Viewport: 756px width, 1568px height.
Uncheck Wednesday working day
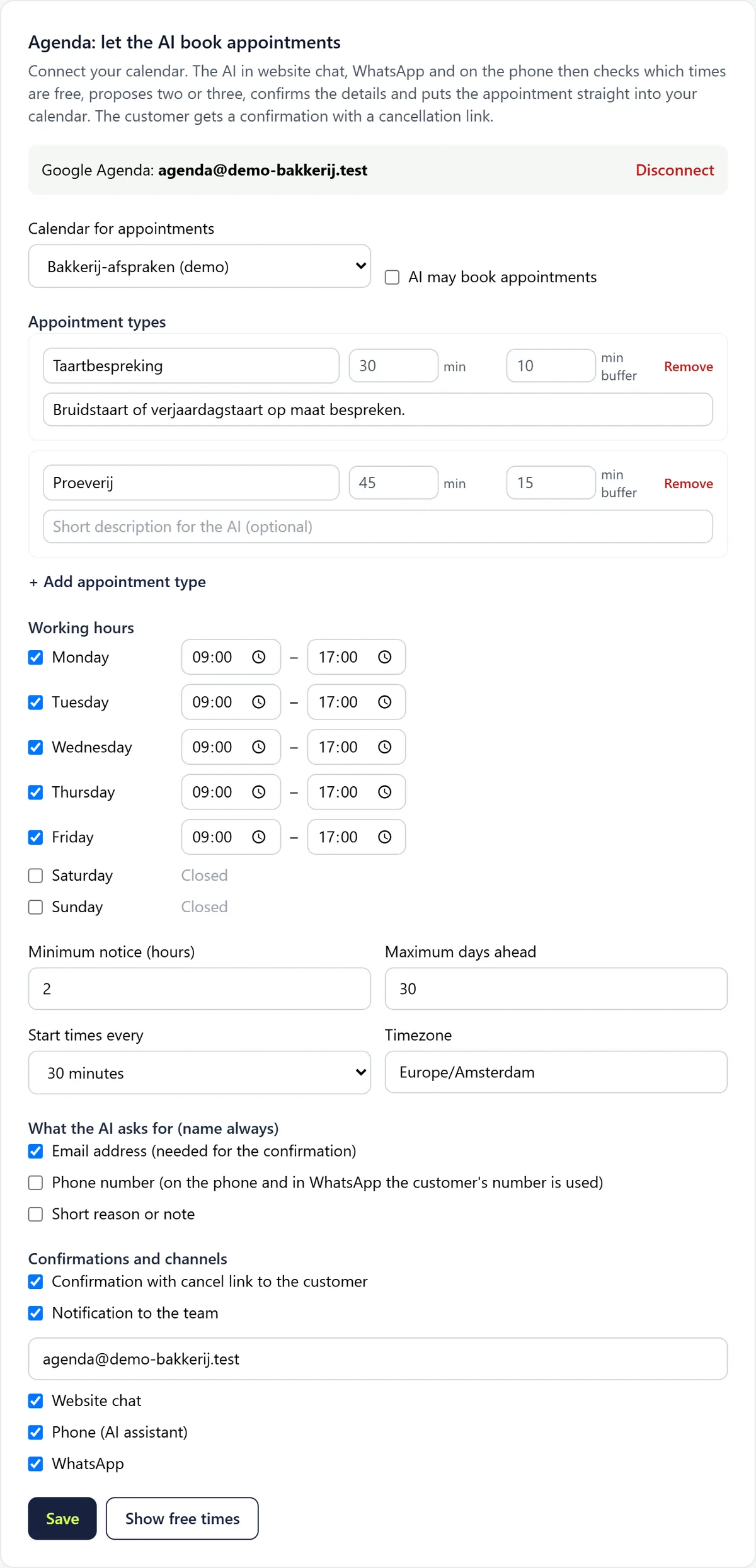(x=36, y=748)
